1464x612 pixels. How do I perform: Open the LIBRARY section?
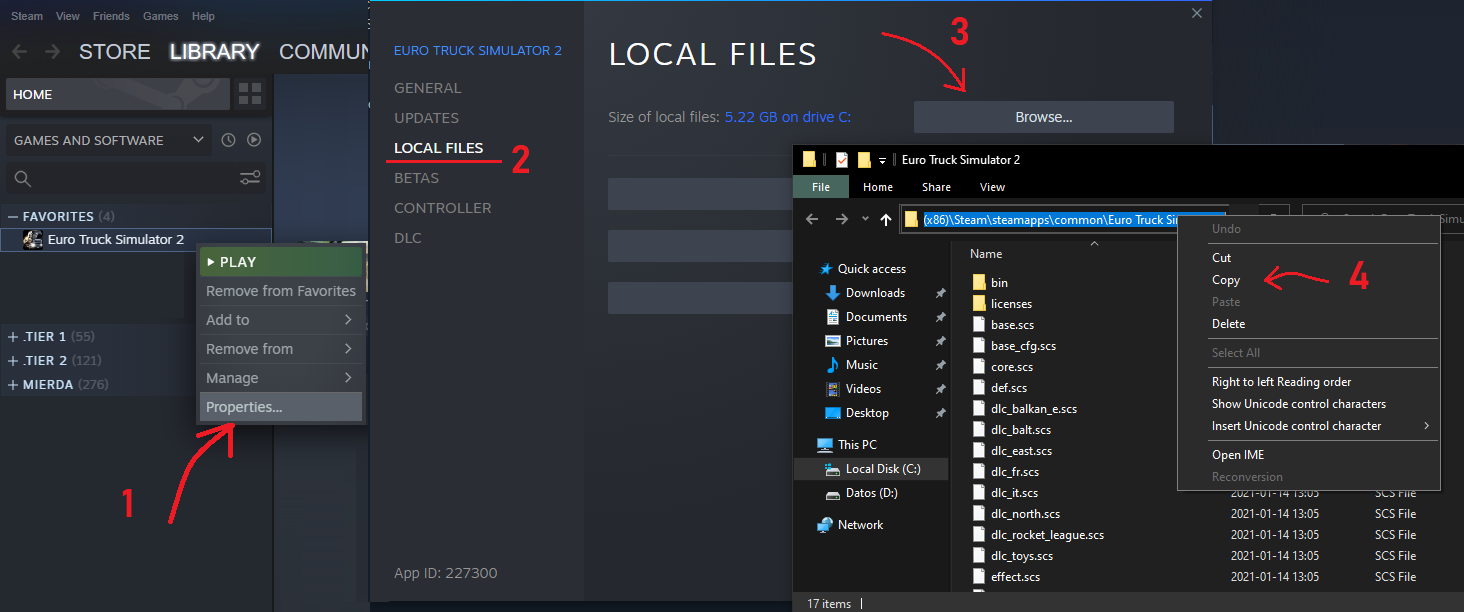click(x=215, y=52)
